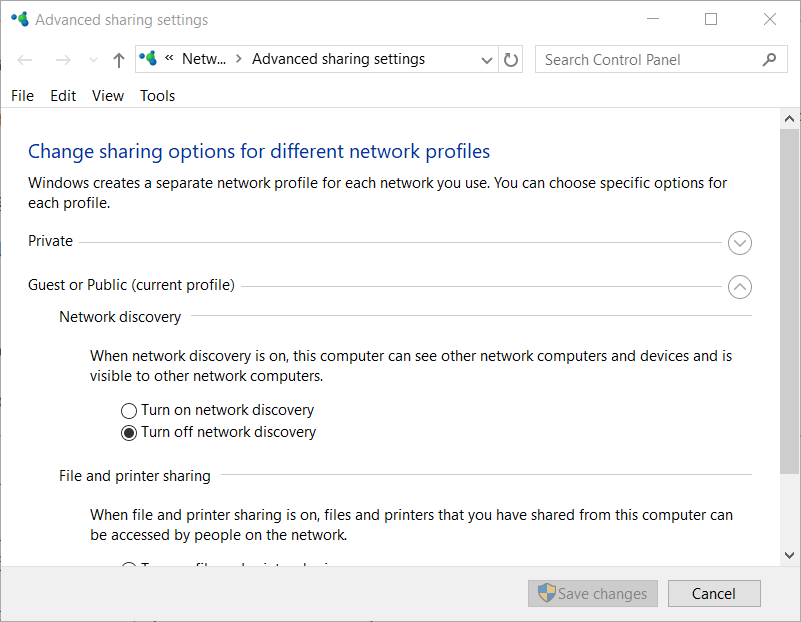The height and width of the screenshot is (622, 801).
Task: Click the network sharing icon in address bar
Action: (x=148, y=58)
